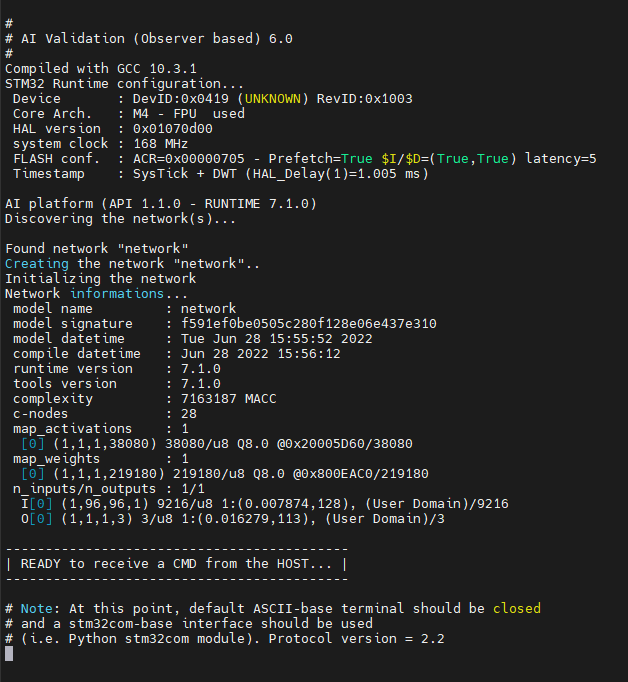Click the cyan Creating word

[37, 264]
